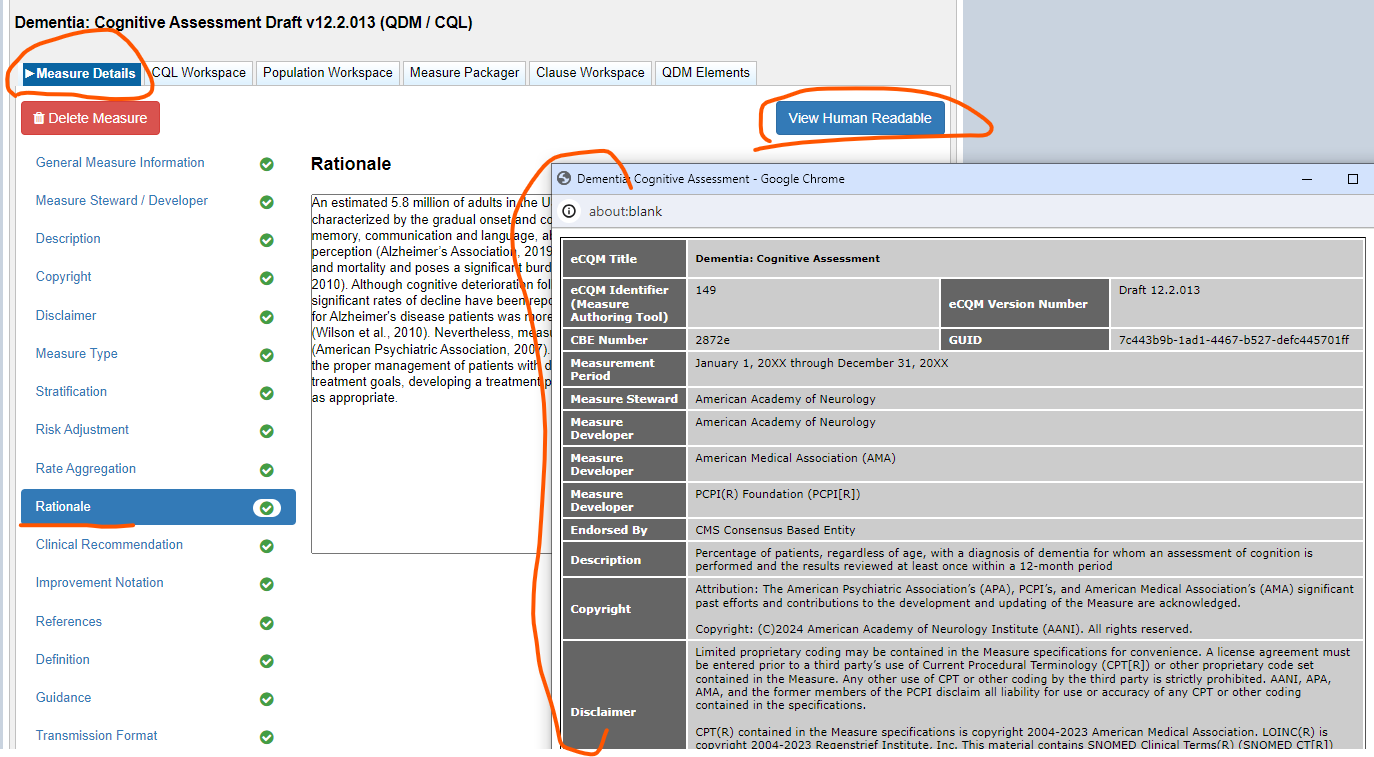Click the site info icon beside about:blank
This screenshot has width=1374, height=757.
pos(569,211)
